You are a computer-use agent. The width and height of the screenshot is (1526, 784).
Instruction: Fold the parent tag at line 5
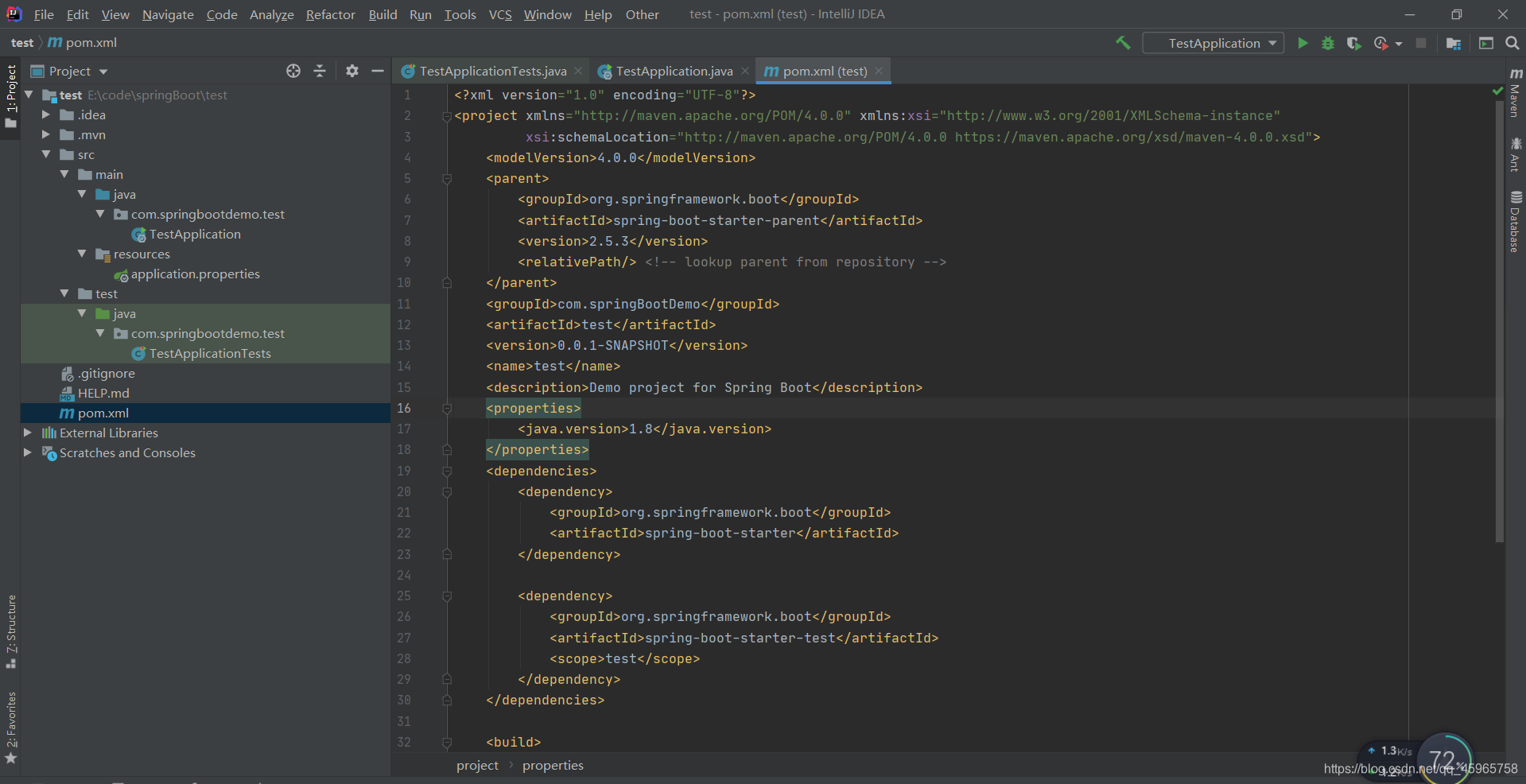[x=447, y=179]
